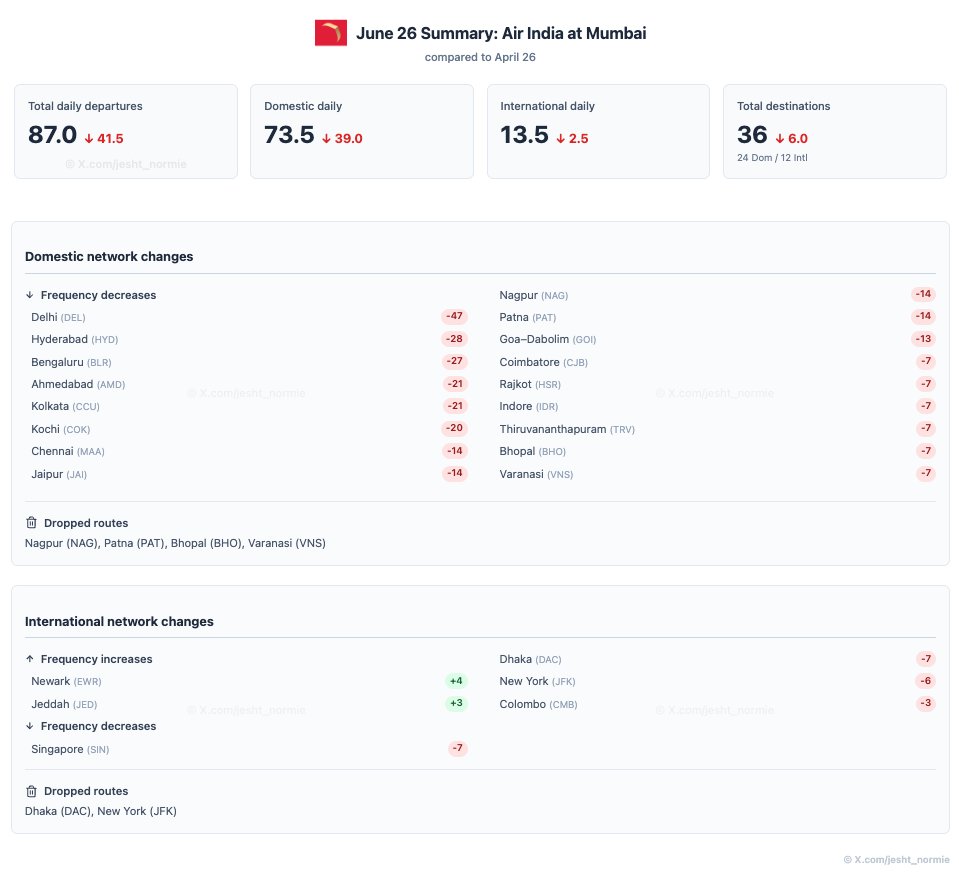Click the Singapore (SIN) row
The height and width of the screenshot is (877, 959).
(x=249, y=749)
